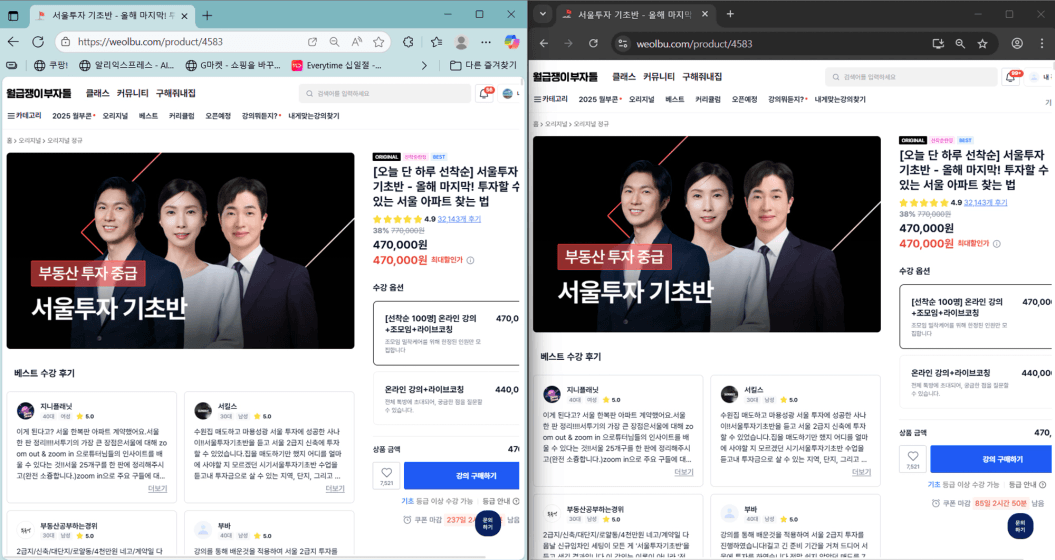1055x560 pixels.
Task: Select 오픈예정 tab in the Chrome page
Action: [744, 99]
